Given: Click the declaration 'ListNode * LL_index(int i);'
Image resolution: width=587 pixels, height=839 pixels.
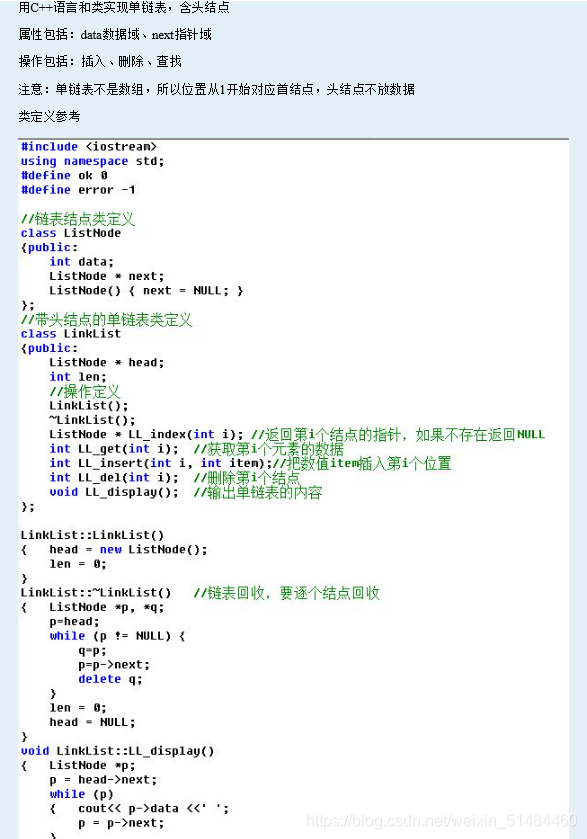Looking at the screenshot, I should [x=146, y=434].
